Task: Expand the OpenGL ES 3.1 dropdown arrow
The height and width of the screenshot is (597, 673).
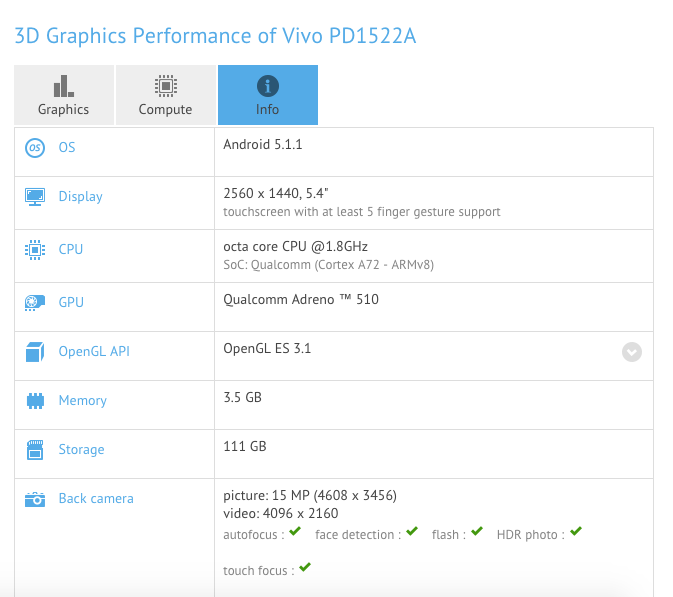Action: pos(631,352)
